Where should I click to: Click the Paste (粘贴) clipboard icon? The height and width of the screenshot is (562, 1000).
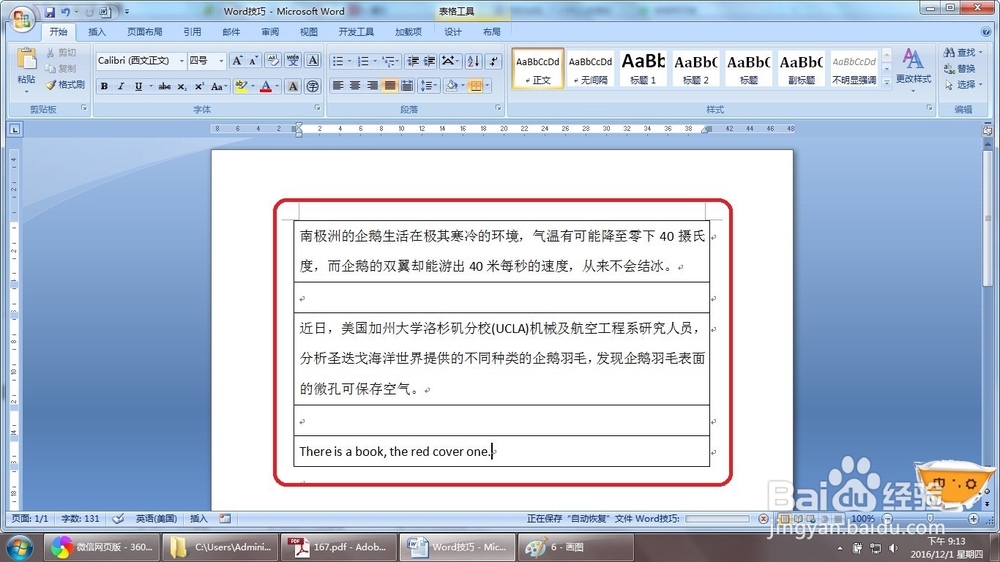pyautogui.click(x=26, y=59)
